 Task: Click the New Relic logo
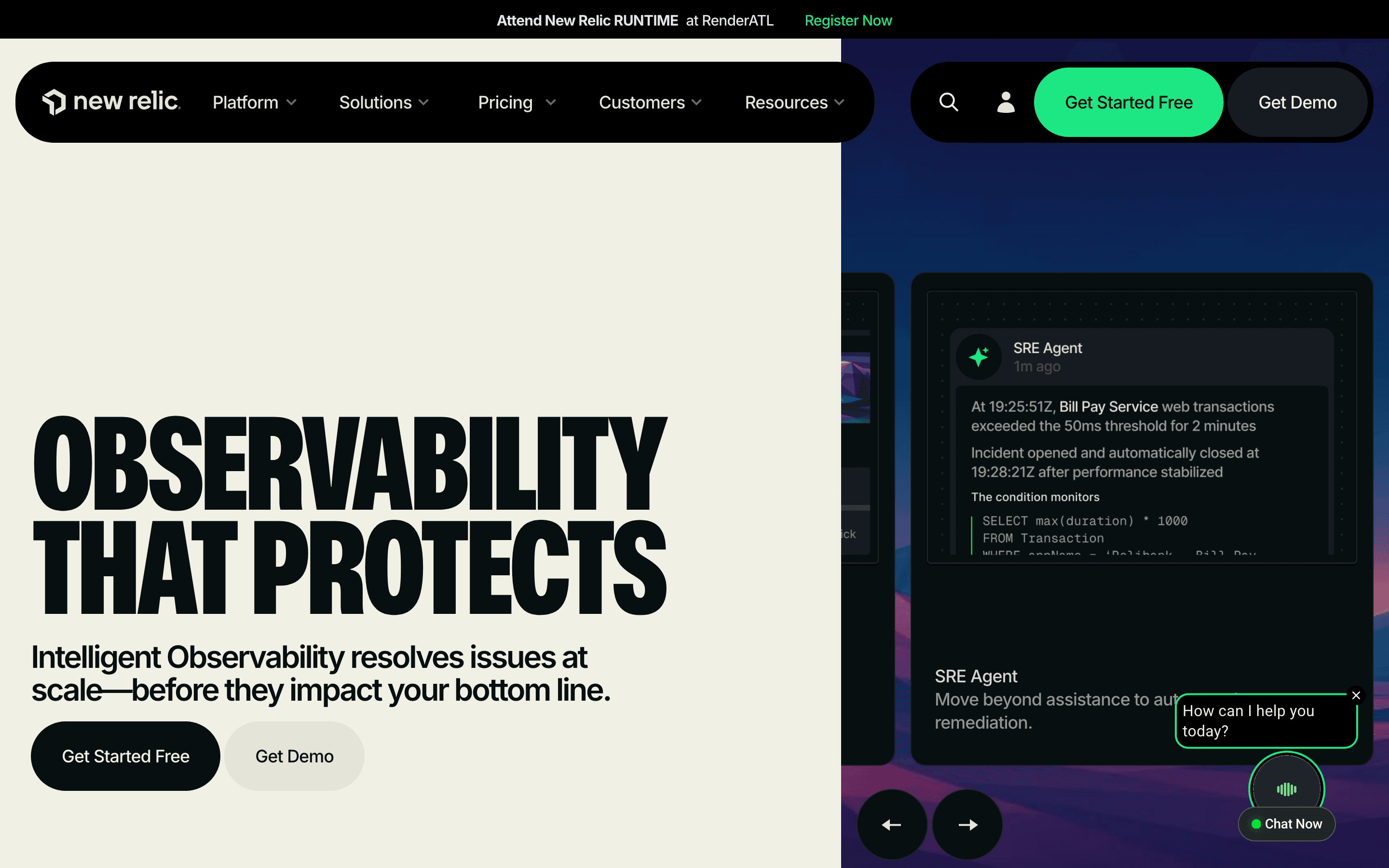[111, 102]
